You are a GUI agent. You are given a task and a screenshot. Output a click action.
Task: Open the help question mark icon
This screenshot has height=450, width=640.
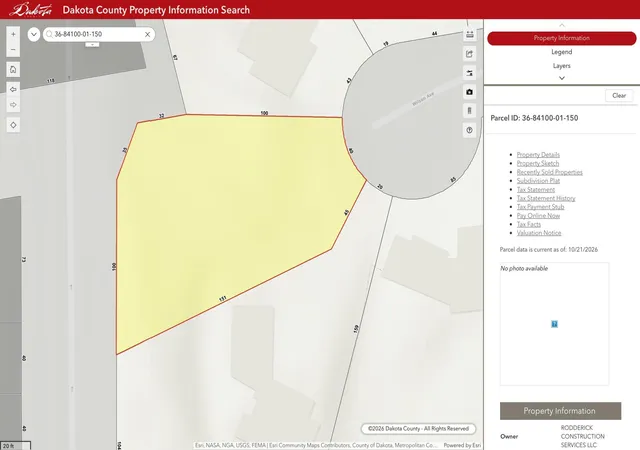pos(469,130)
